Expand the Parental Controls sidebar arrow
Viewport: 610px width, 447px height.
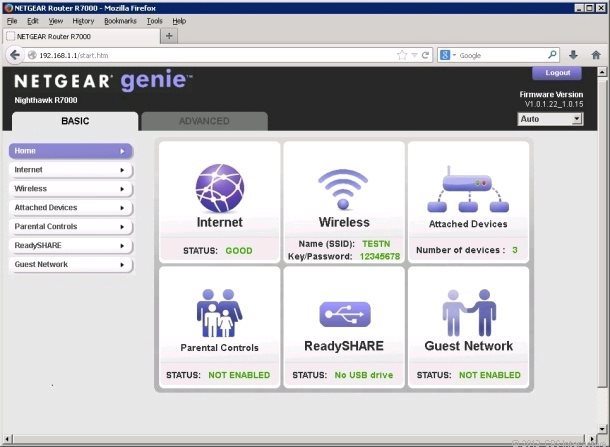[122, 227]
